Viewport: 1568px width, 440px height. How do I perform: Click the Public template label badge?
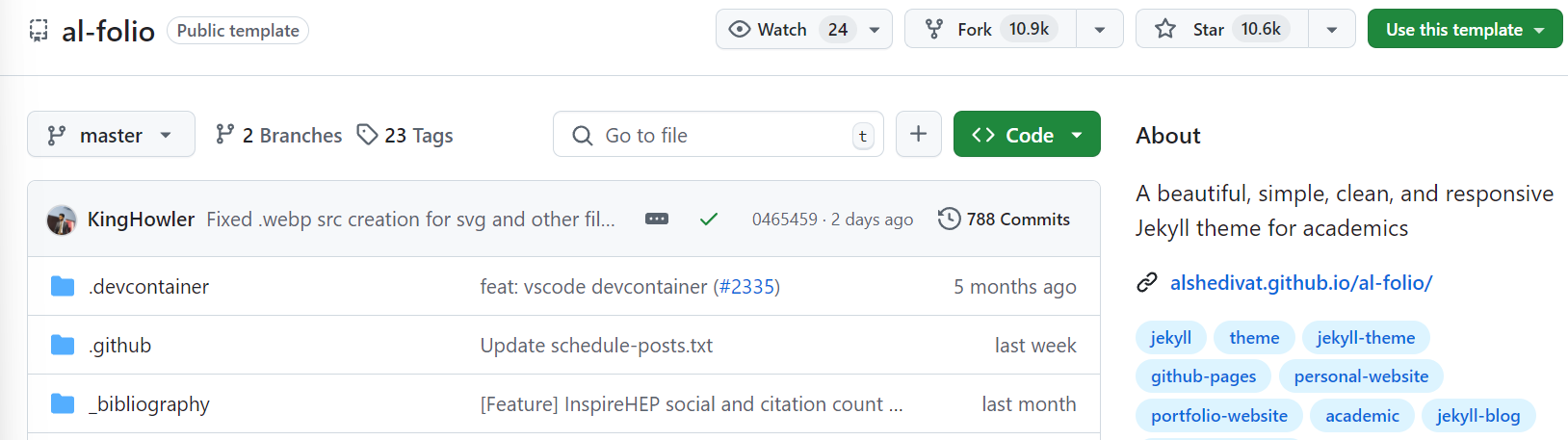tap(238, 31)
